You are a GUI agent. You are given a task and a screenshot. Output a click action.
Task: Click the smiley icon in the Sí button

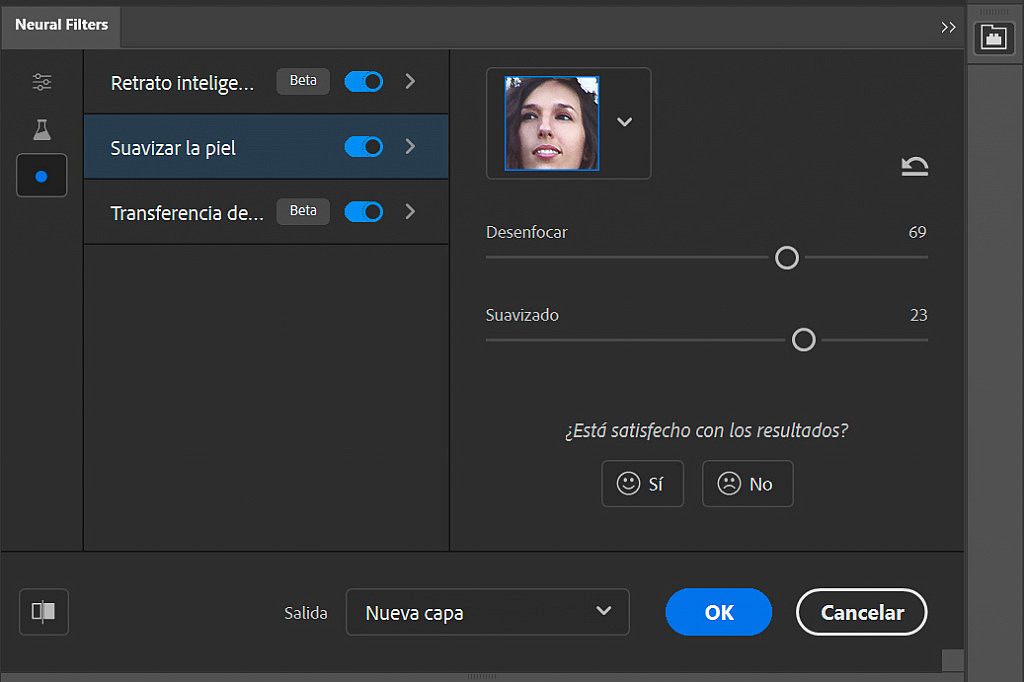point(629,483)
